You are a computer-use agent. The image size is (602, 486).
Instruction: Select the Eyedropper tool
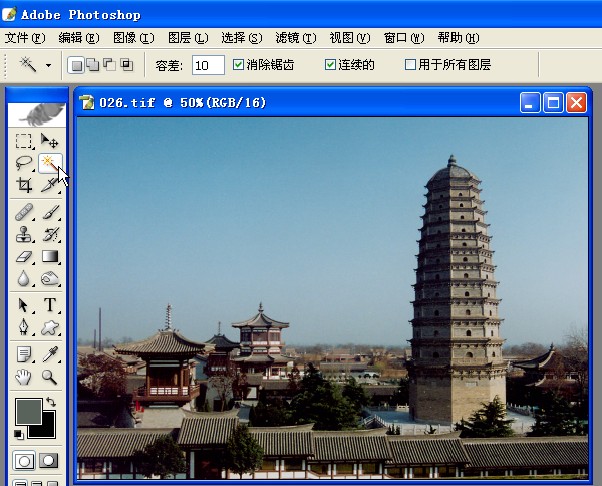pos(50,354)
